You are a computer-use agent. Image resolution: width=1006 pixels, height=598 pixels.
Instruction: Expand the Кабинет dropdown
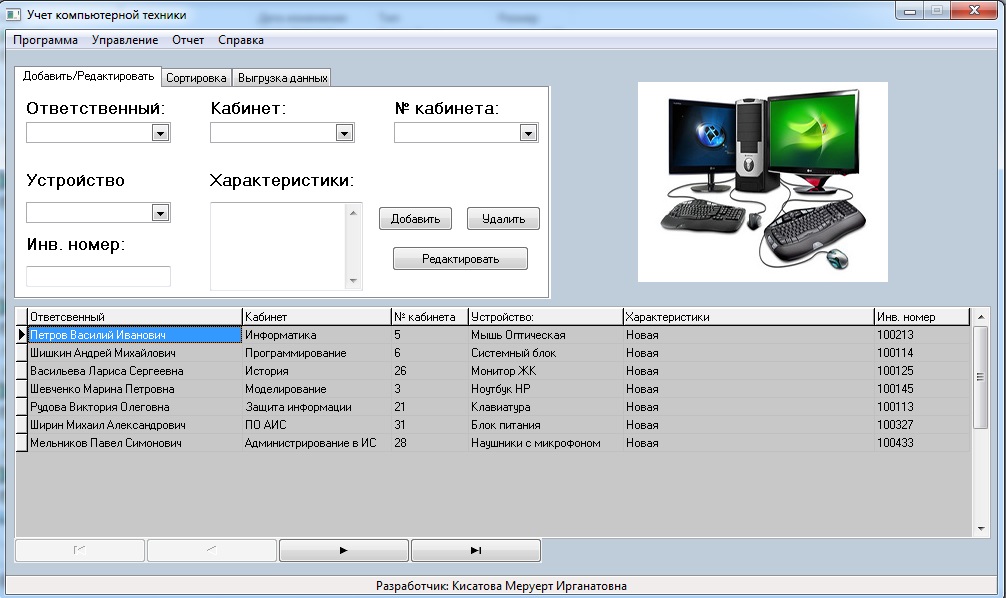point(345,133)
